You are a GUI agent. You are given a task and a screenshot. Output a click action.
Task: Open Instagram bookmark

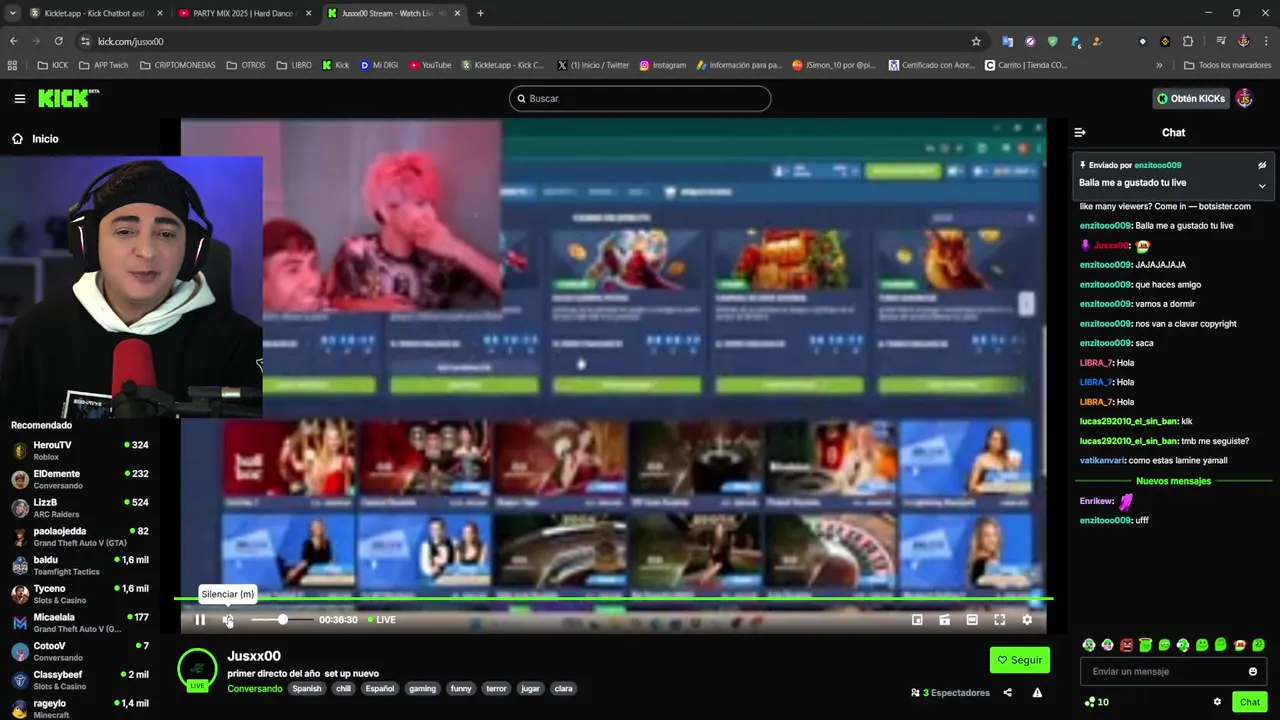tap(663, 65)
